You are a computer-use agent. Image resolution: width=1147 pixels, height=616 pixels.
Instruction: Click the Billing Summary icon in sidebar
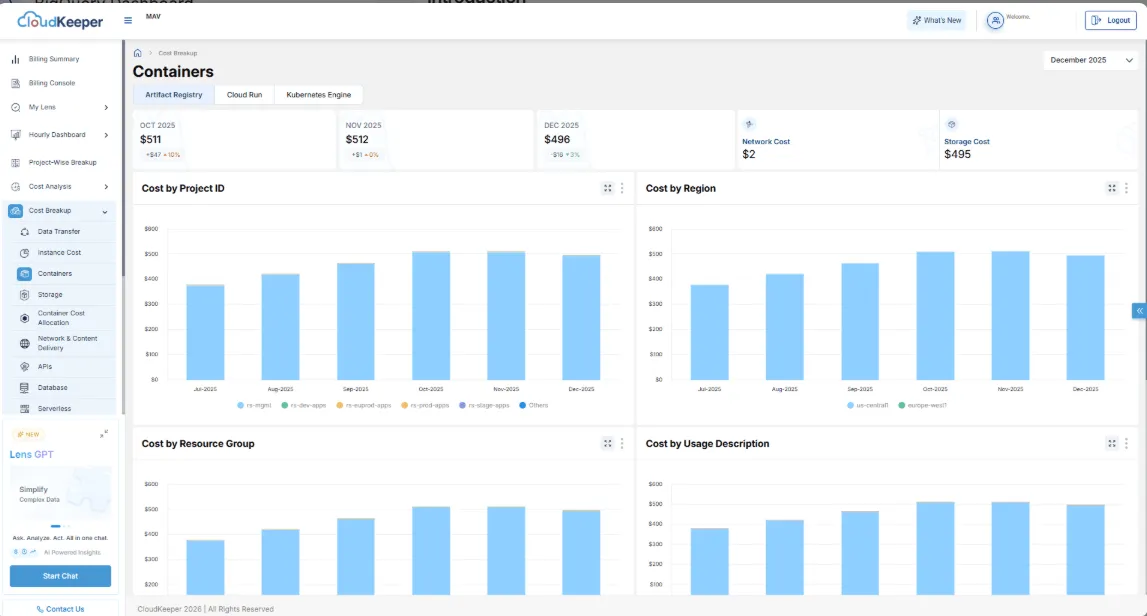tap(15, 59)
